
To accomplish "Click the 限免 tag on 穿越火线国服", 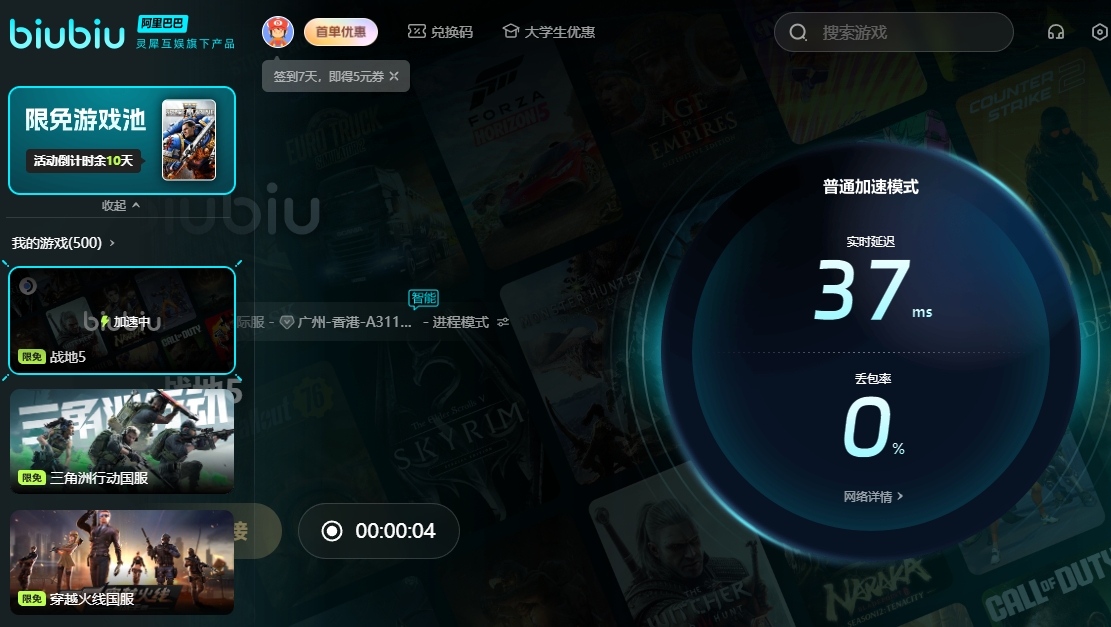I will pos(32,599).
